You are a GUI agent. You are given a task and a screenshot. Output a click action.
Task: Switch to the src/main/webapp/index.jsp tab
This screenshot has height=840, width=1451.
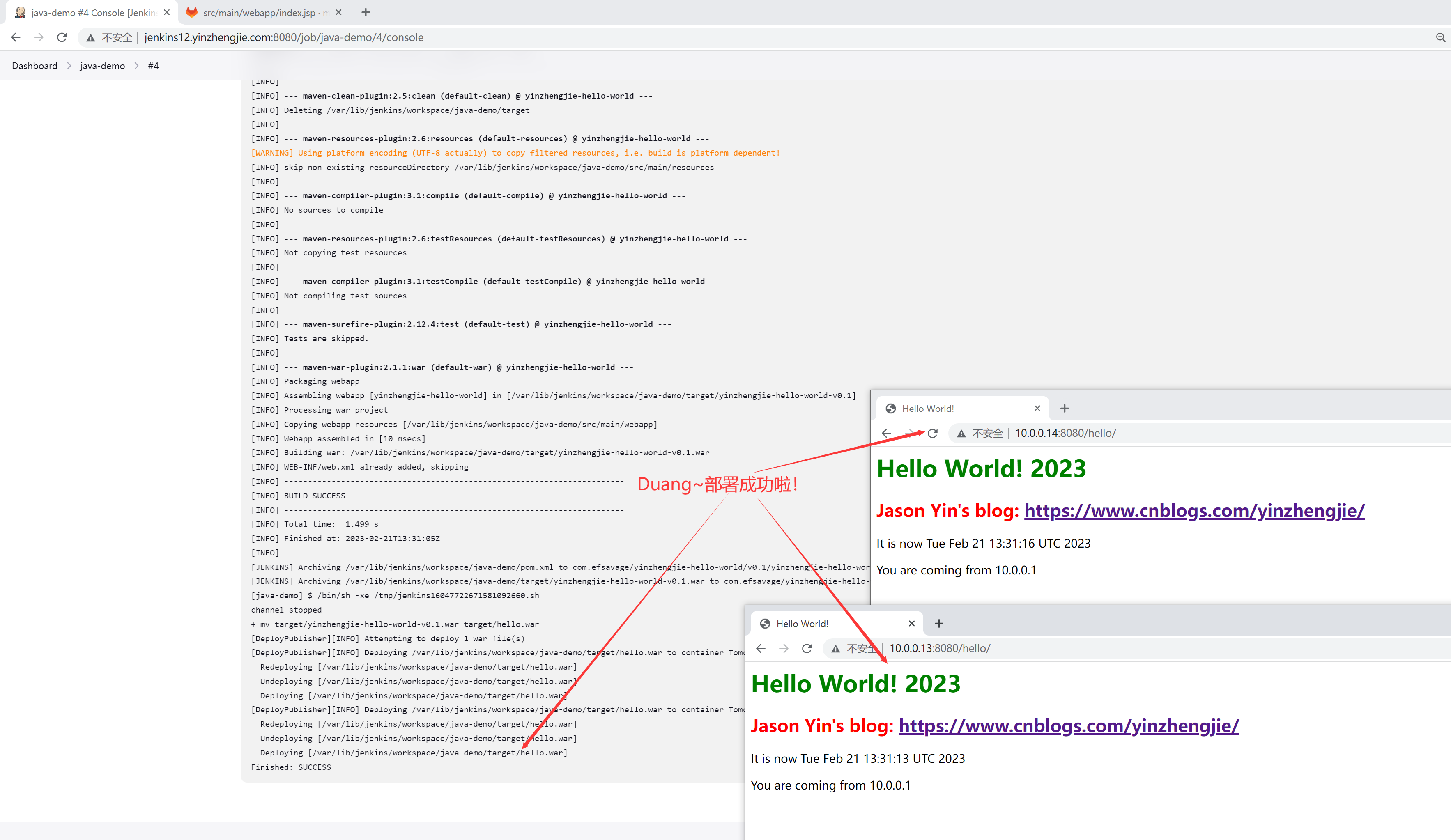(x=262, y=13)
